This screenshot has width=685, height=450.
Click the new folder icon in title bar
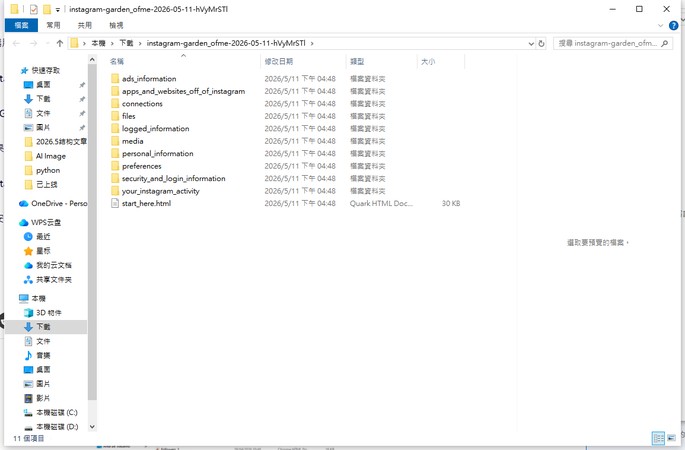tap(47, 9)
